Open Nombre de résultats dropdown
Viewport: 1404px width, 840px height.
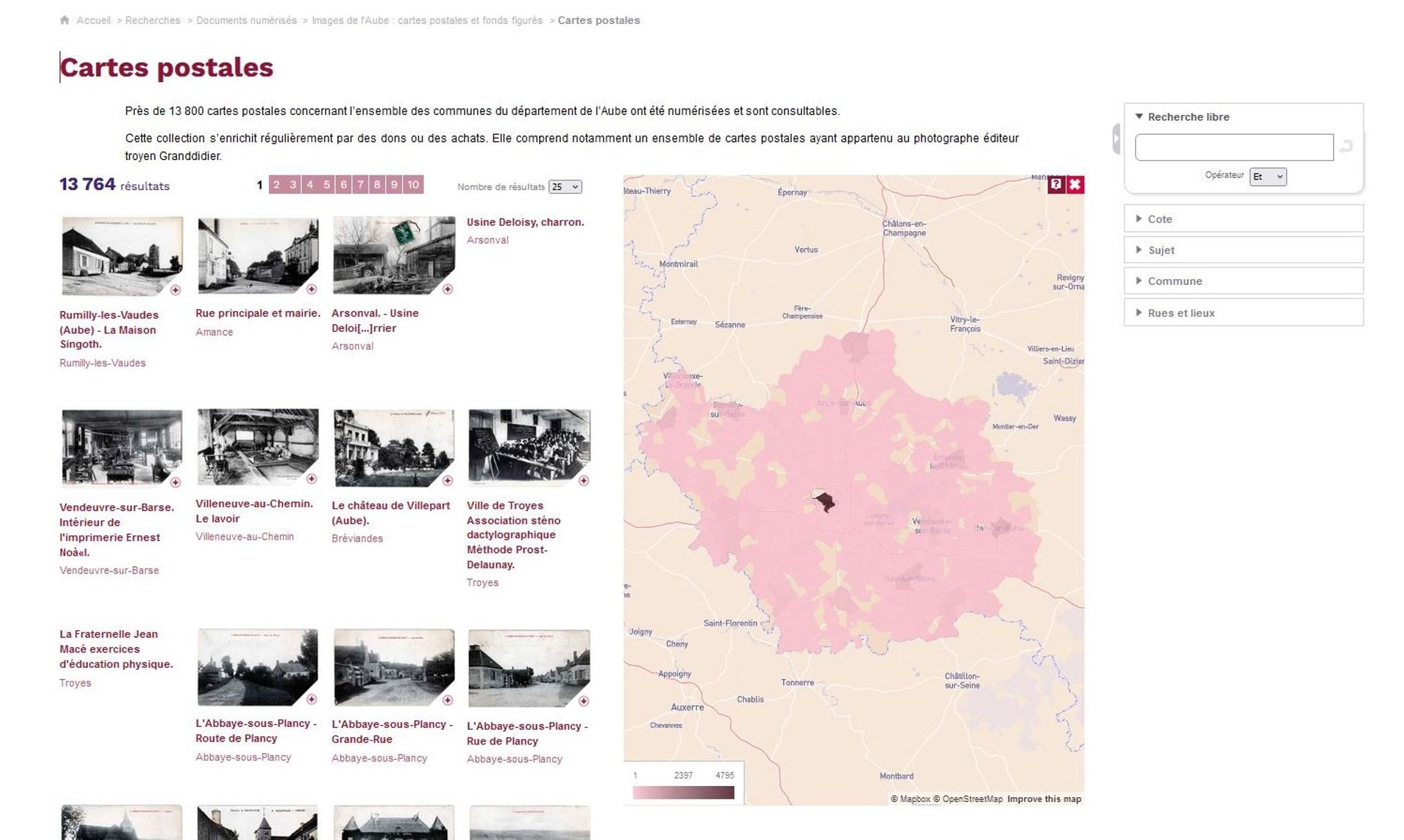click(565, 187)
